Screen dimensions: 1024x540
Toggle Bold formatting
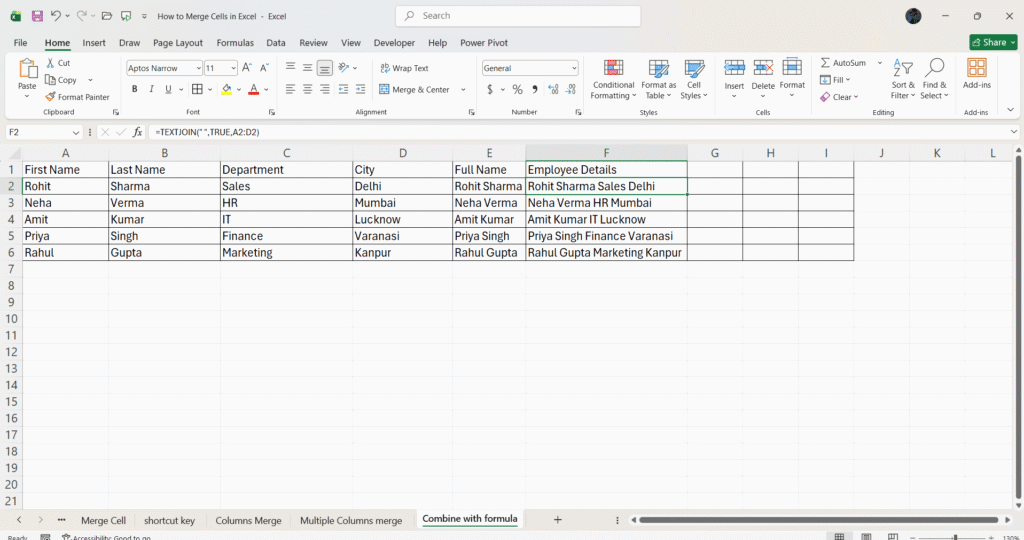[135, 89]
